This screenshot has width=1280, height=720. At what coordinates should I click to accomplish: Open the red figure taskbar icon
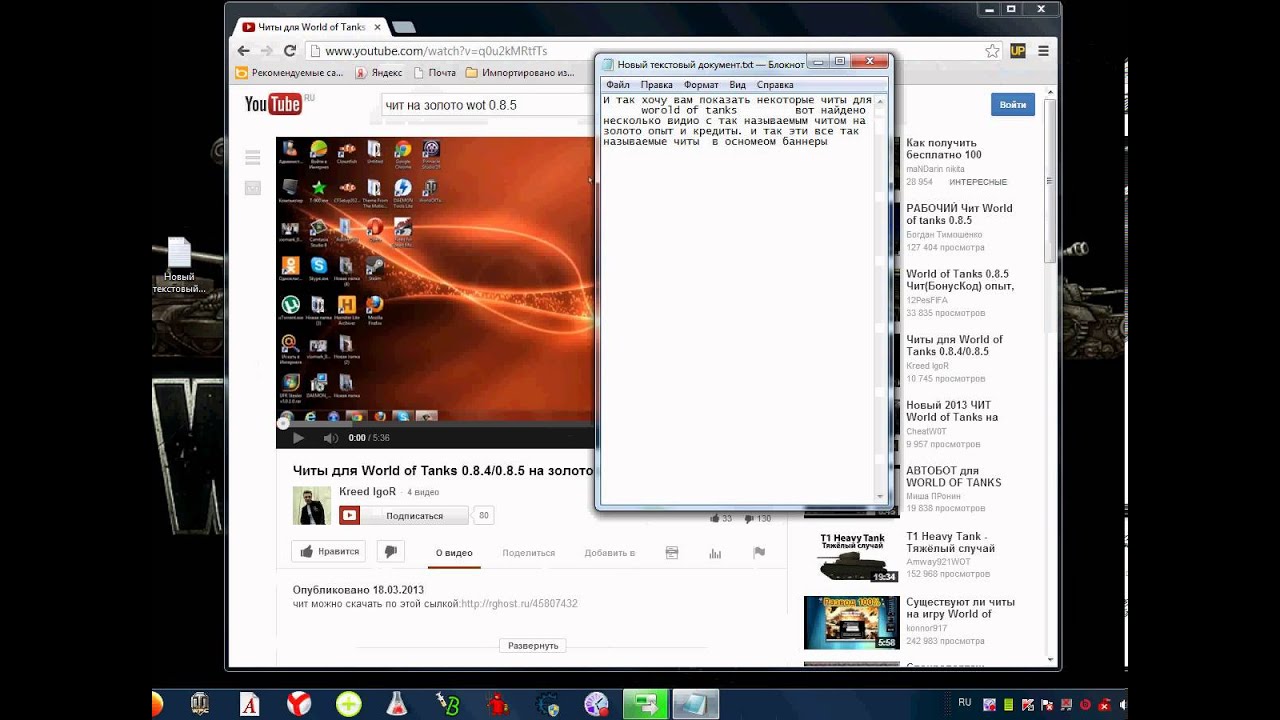tap(497, 704)
